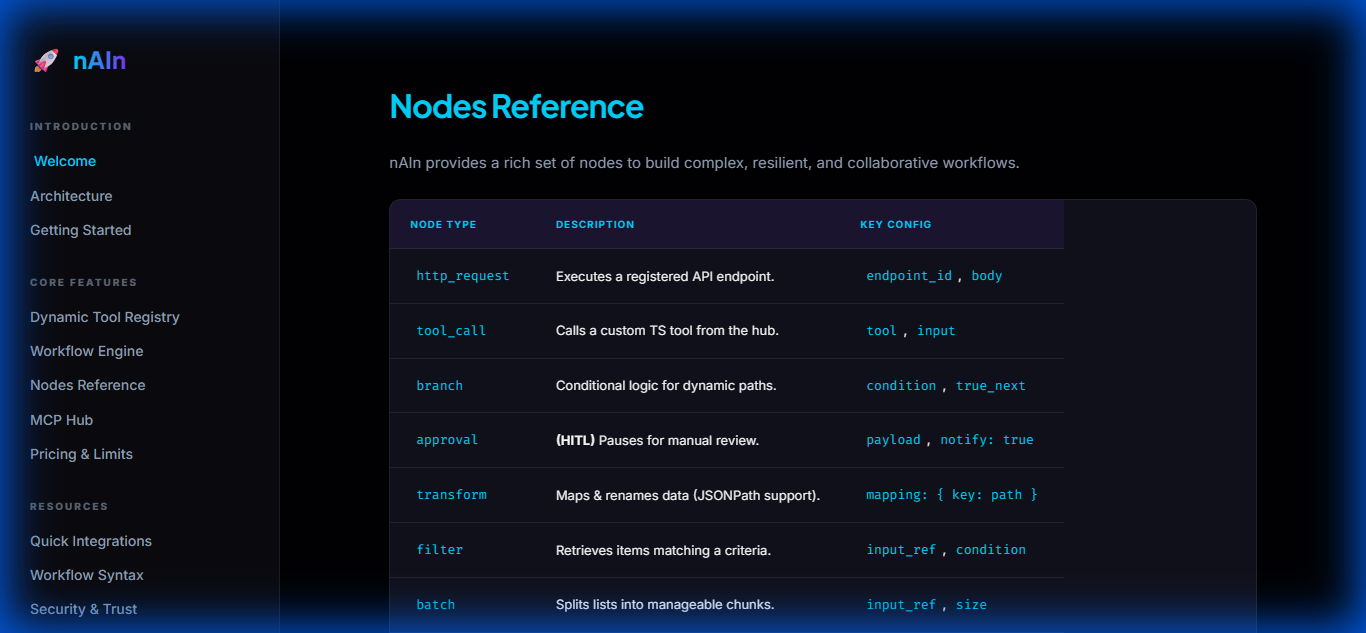Open the Welcome page
Viewport: 1366px width, 633px height.
pyautogui.click(x=64, y=160)
